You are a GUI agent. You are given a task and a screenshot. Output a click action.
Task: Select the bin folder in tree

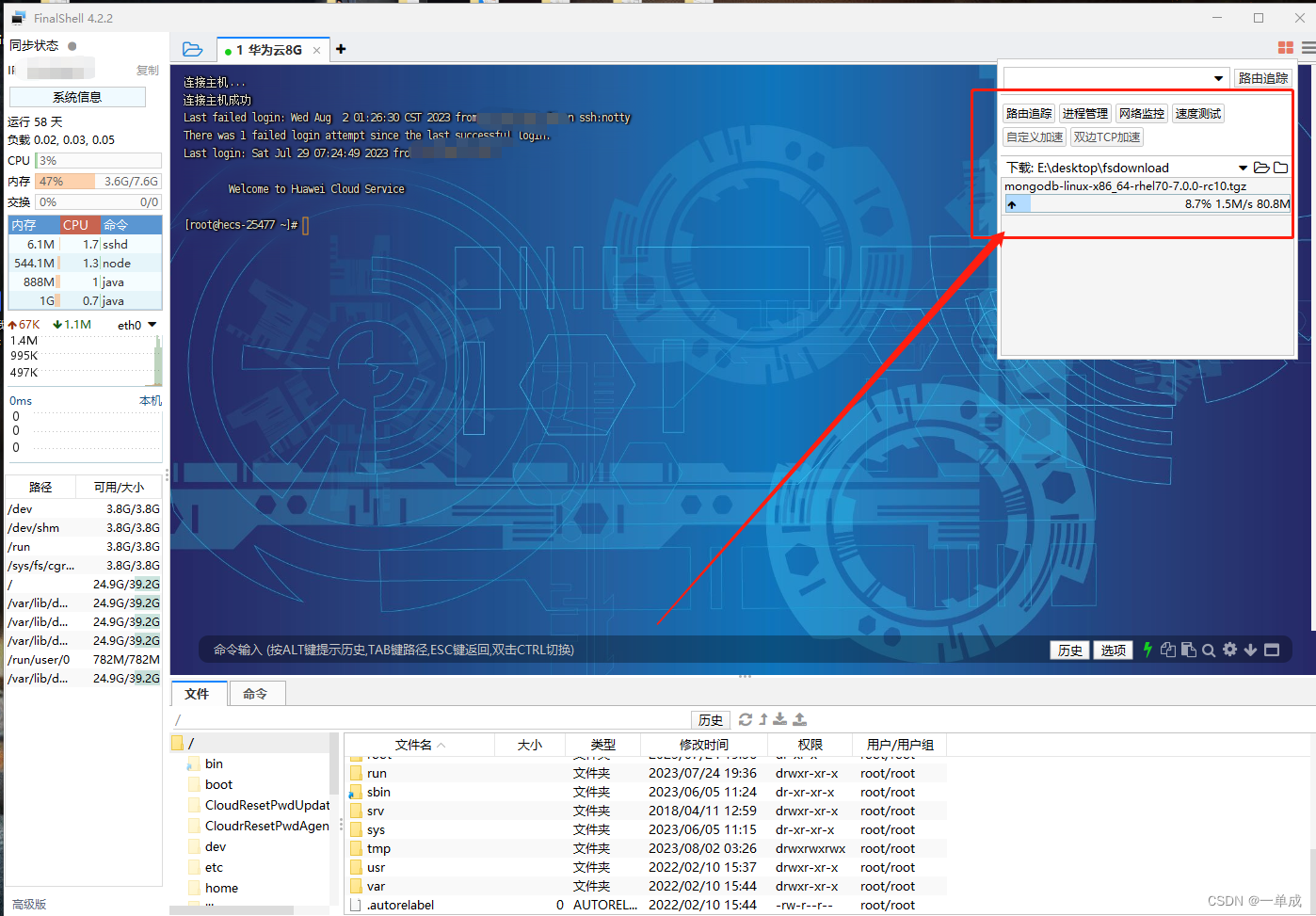click(214, 763)
